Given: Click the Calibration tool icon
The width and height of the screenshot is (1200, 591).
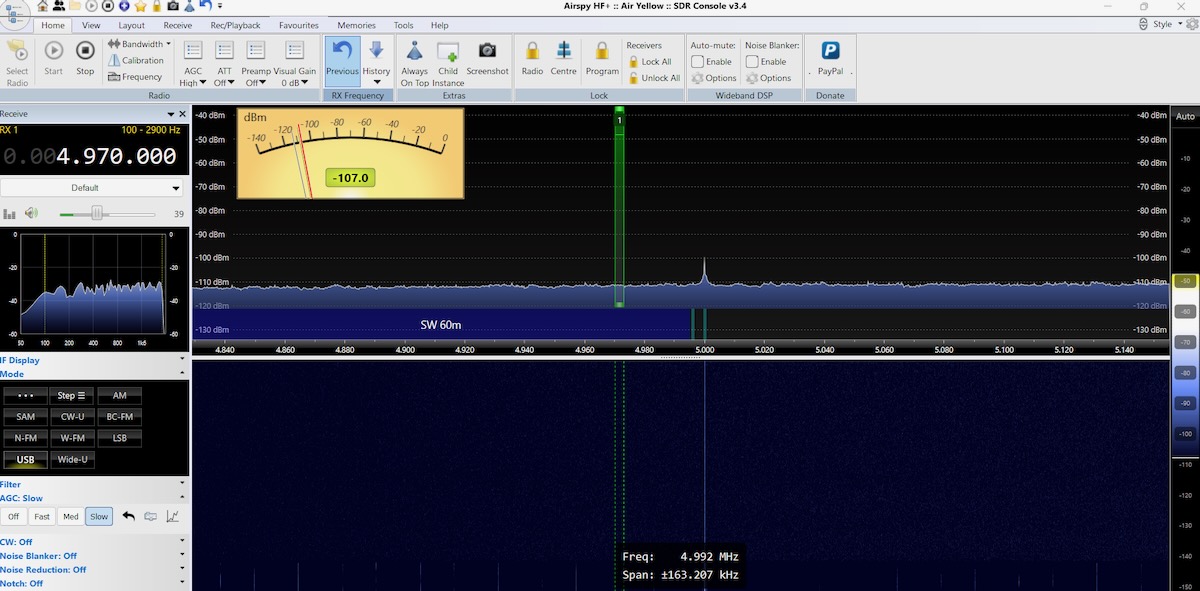Looking at the screenshot, I should pyautogui.click(x=114, y=60).
